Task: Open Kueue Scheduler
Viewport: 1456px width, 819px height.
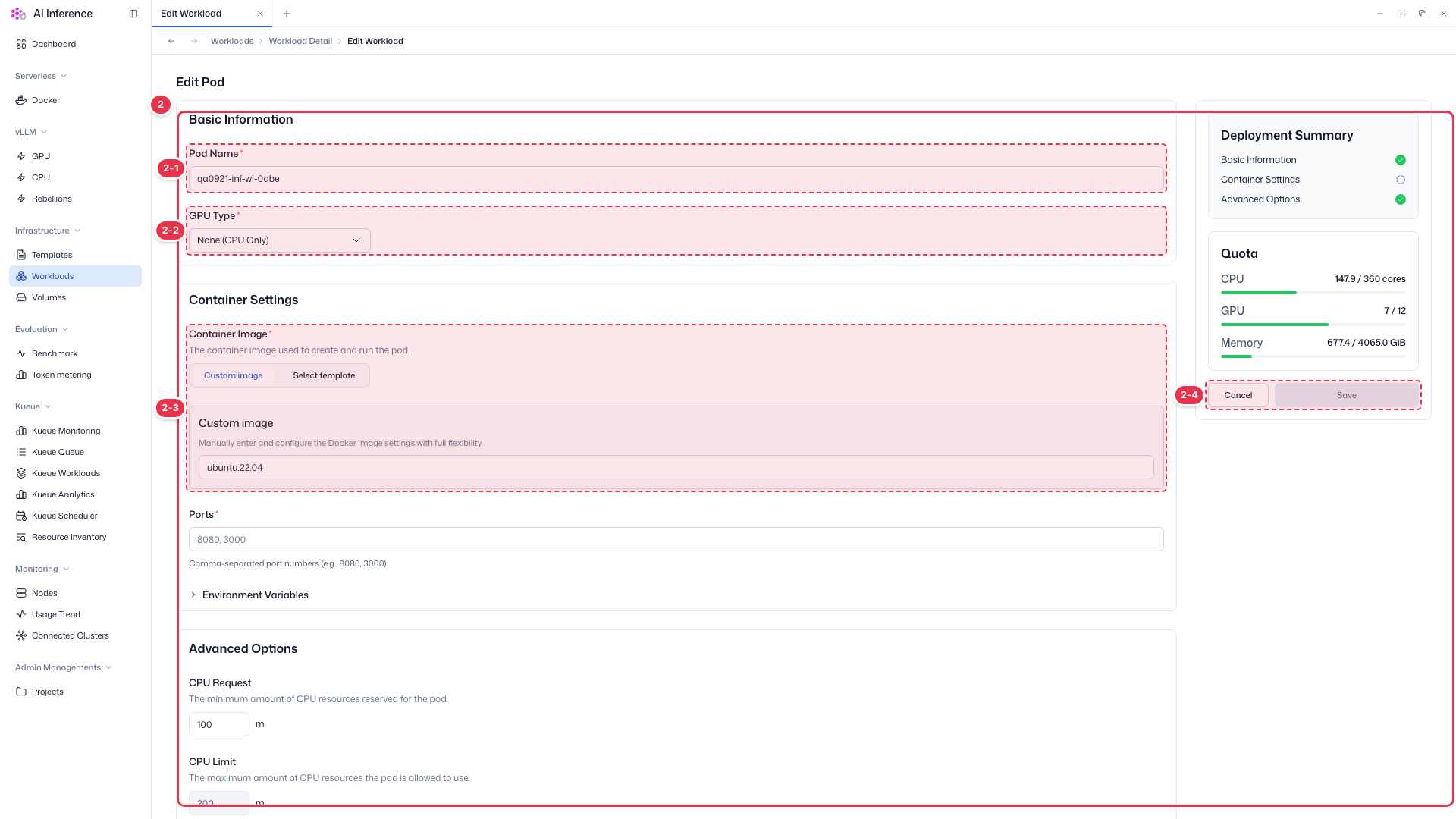Action: (x=75, y=516)
